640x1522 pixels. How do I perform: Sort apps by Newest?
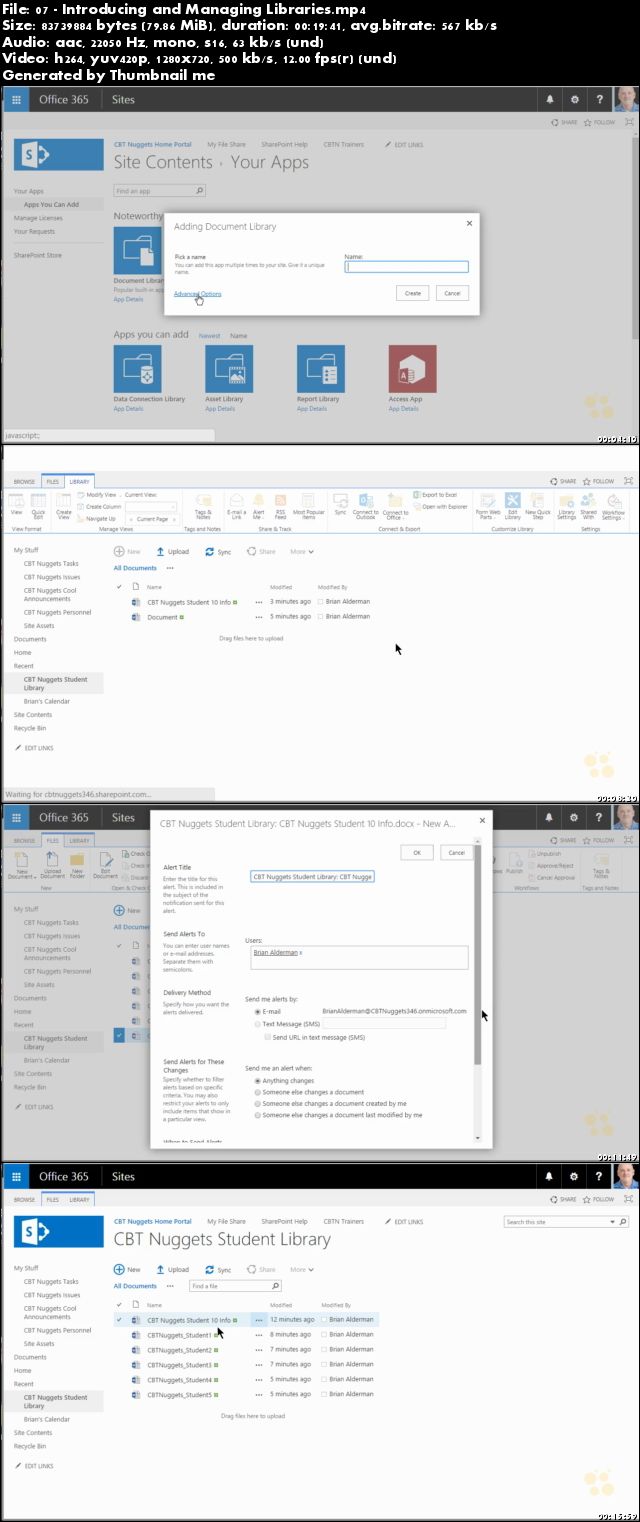(x=209, y=336)
